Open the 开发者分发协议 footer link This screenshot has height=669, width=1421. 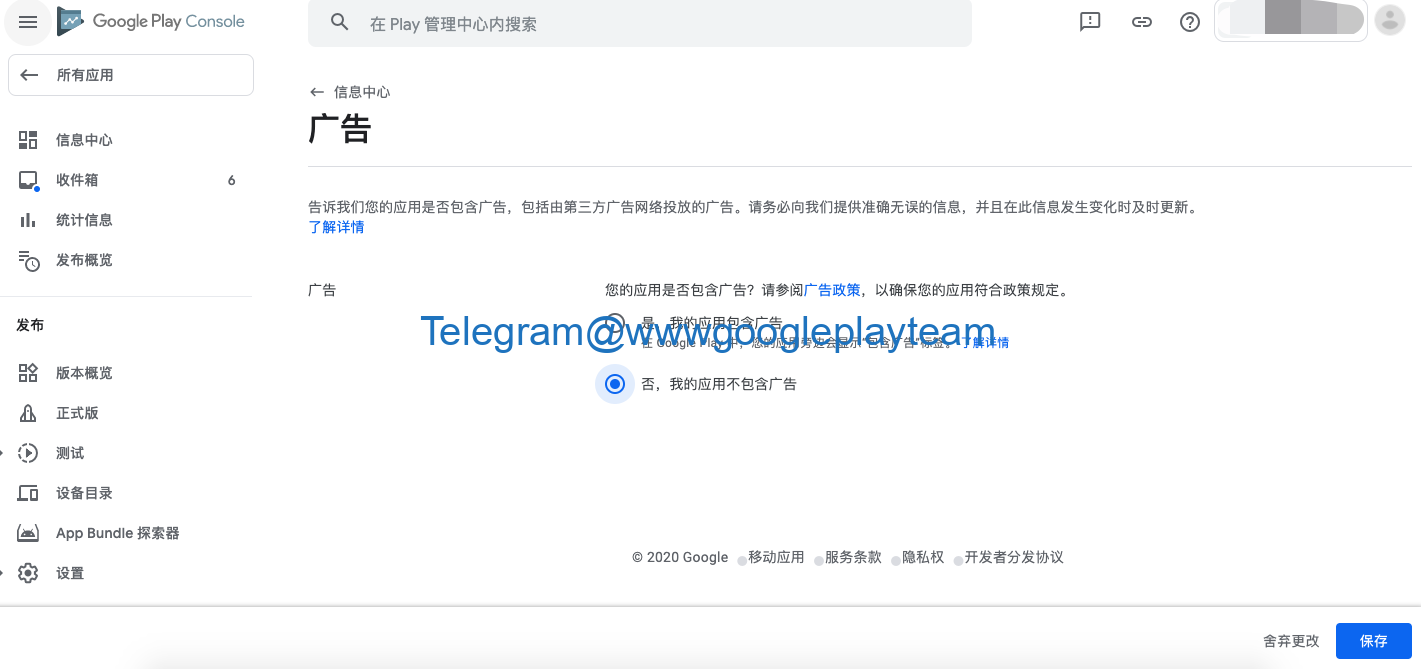pyautogui.click(x=1014, y=557)
